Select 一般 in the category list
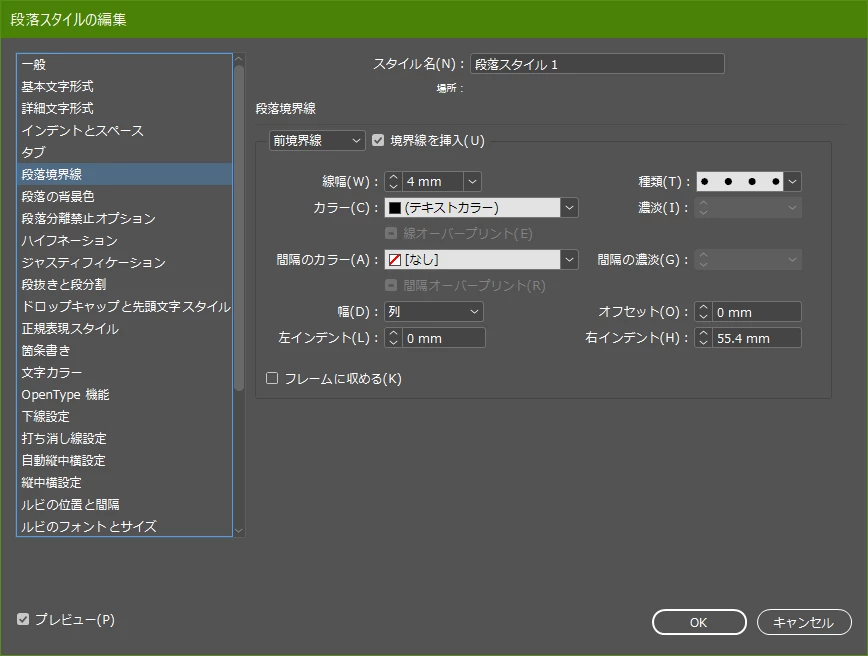The image size is (868, 656). click(125, 64)
